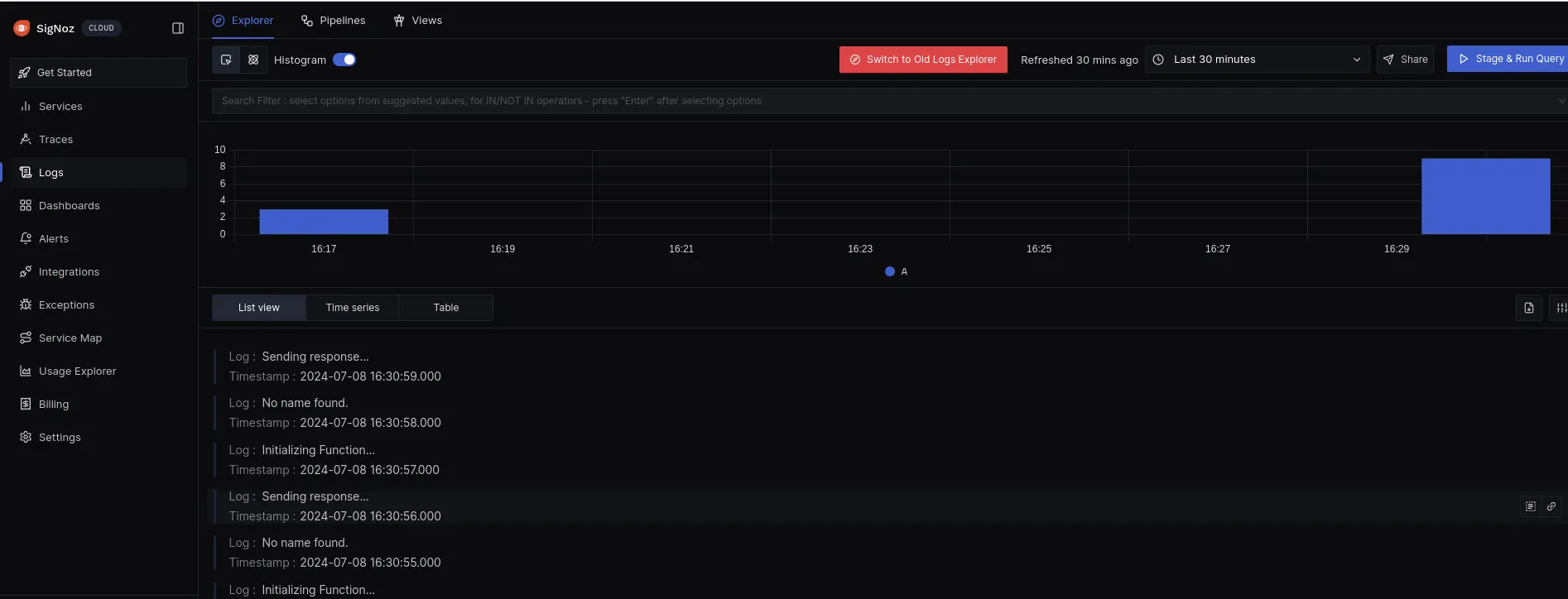This screenshot has width=1568, height=599.
Task: Switch to the Pipelines tab
Action: click(x=333, y=21)
